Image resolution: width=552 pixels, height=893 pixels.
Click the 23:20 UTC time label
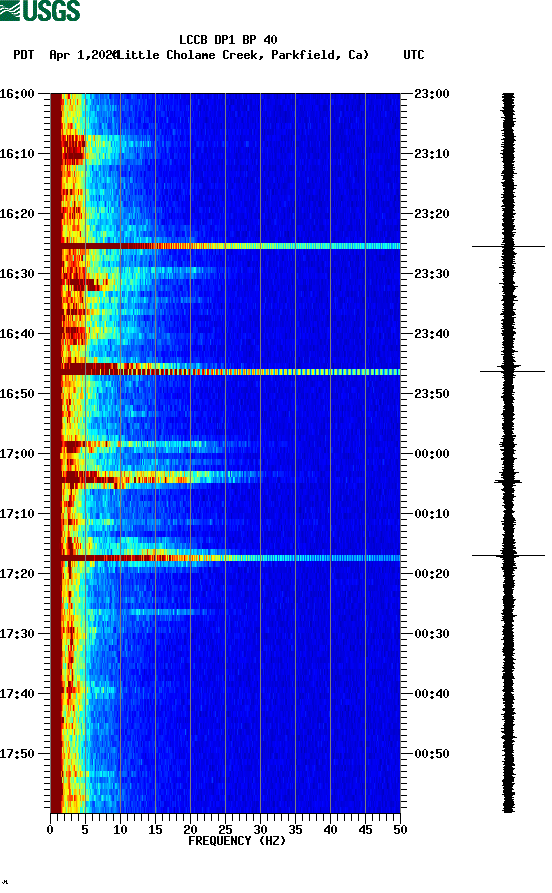point(432,214)
